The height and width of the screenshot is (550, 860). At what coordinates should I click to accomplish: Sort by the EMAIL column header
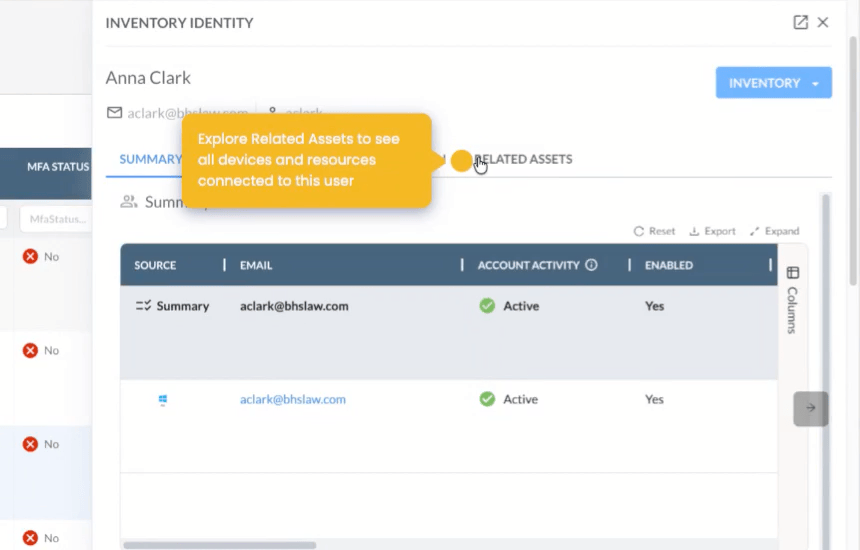click(x=256, y=265)
